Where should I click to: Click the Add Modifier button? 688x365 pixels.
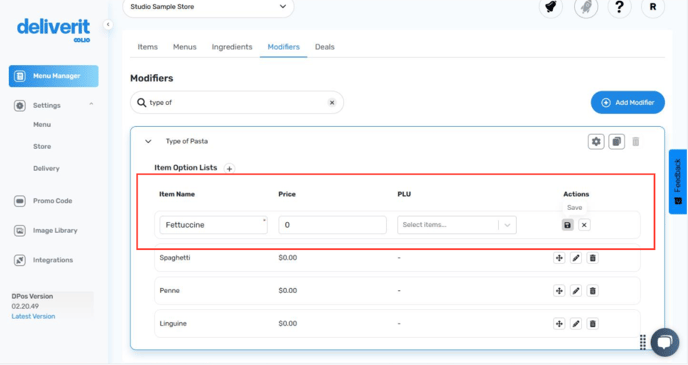coord(627,103)
